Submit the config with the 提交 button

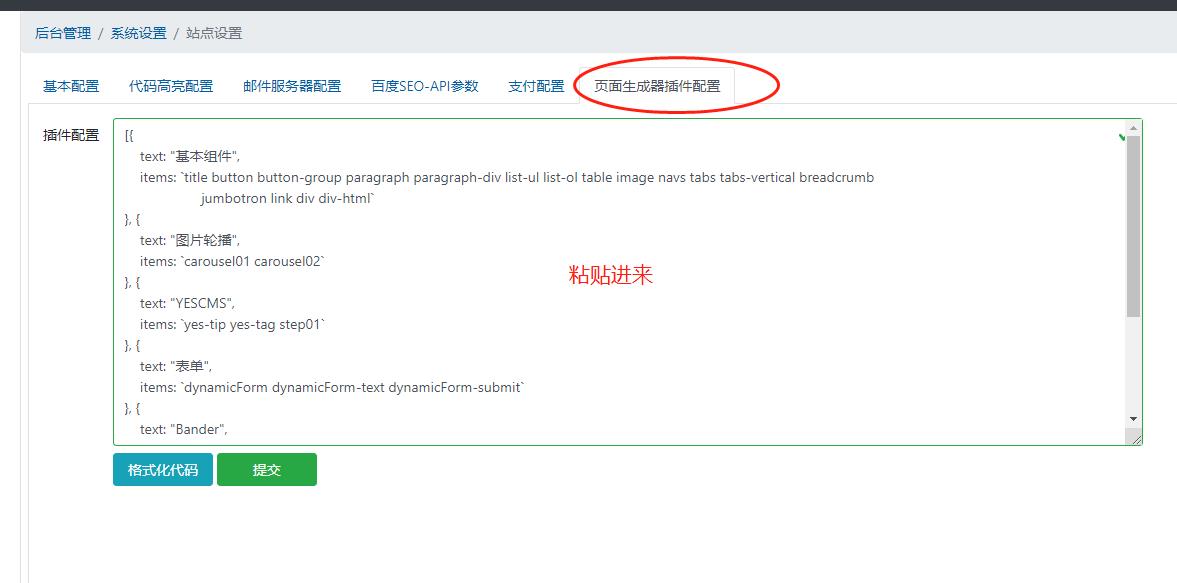pyautogui.click(x=266, y=469)
